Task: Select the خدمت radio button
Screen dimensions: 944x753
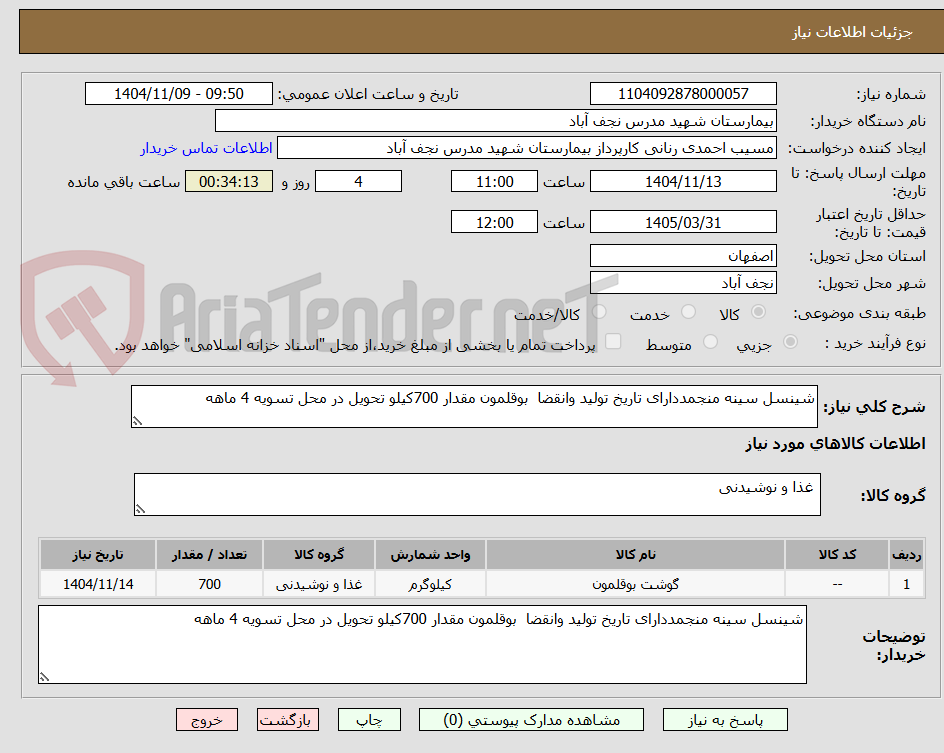Action: (x=688, y=312)
